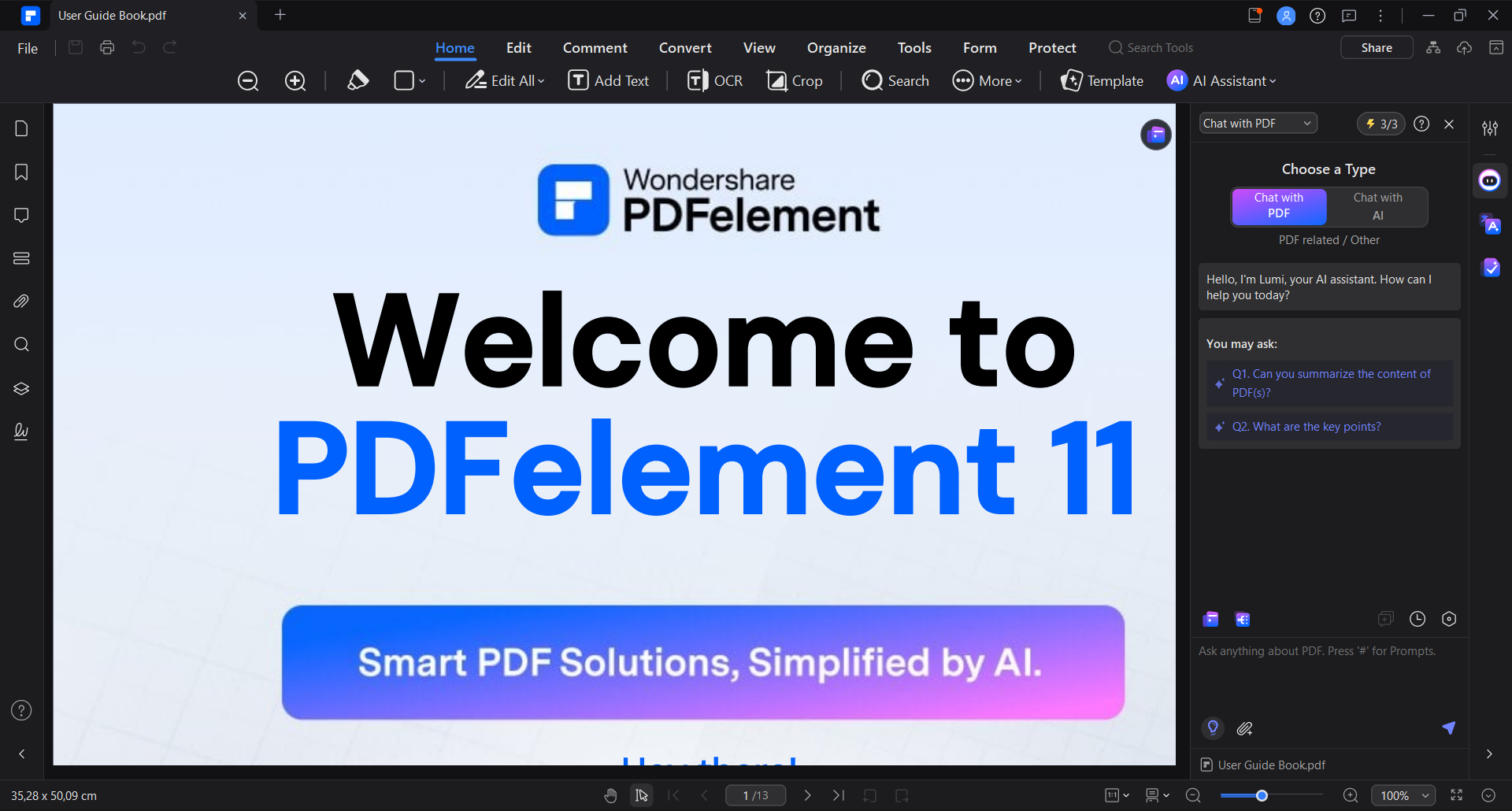This screenshot has width=1512, height=811.
Task: Open the Fields panel in left sidebar
Action: point(21,258)
